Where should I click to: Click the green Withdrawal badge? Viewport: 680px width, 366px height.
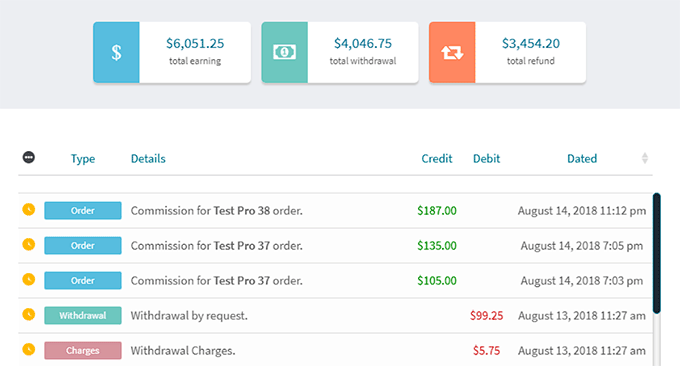point(83,315)
